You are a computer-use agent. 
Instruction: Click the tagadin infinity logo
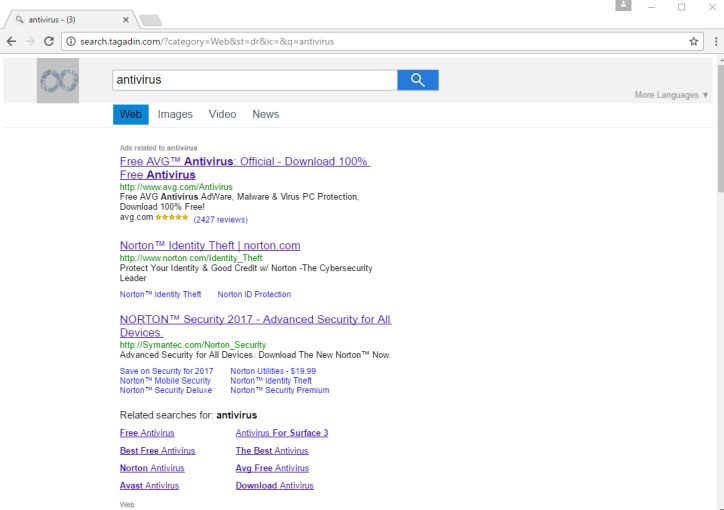coord(58,80)
